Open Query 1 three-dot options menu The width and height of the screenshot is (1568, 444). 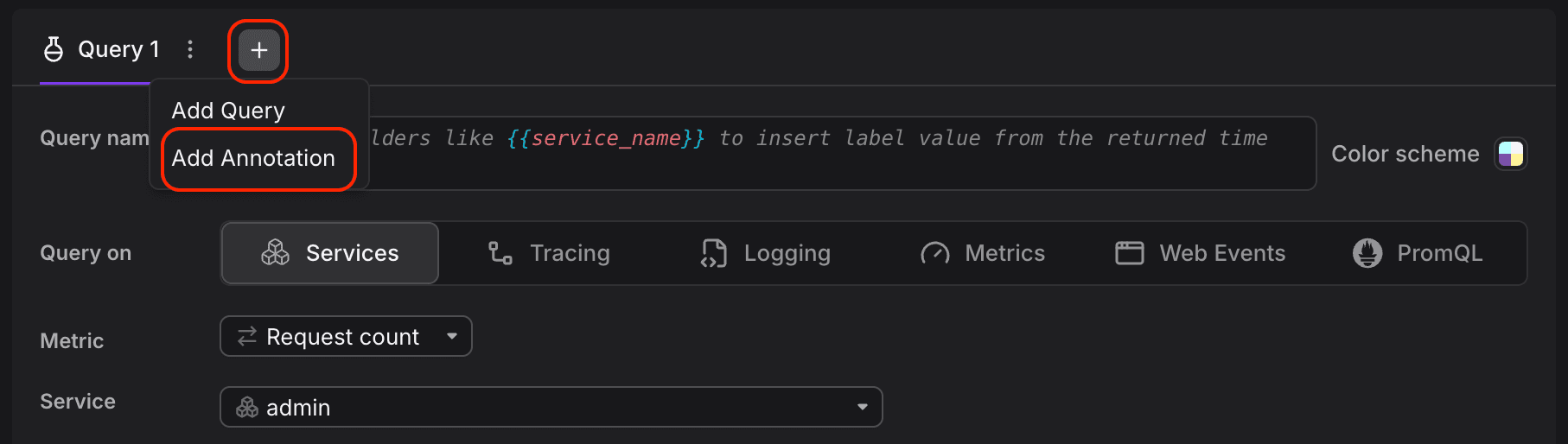tap(190, 49)
